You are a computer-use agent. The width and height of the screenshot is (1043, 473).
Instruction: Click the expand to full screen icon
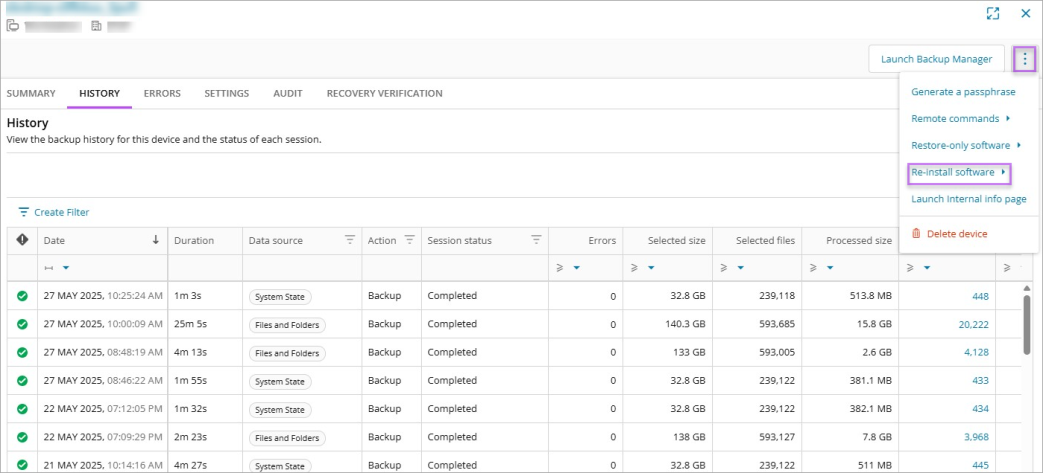(992, 14)
